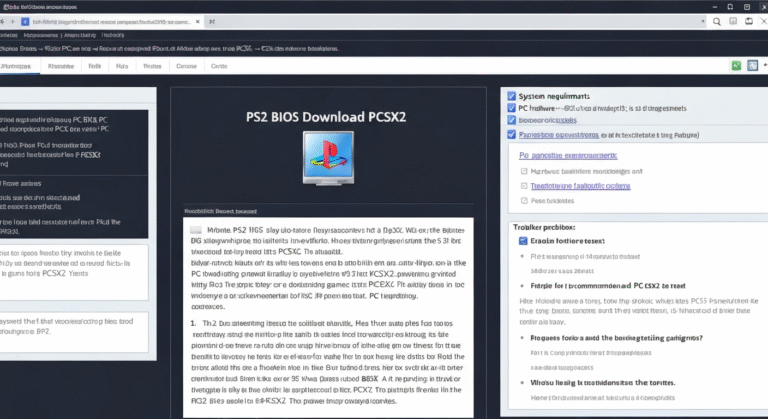The height and width of the screenshot is (419, 768).
Task: Toggle the fourth checkbox, above the white box
Action: (511, 134)
